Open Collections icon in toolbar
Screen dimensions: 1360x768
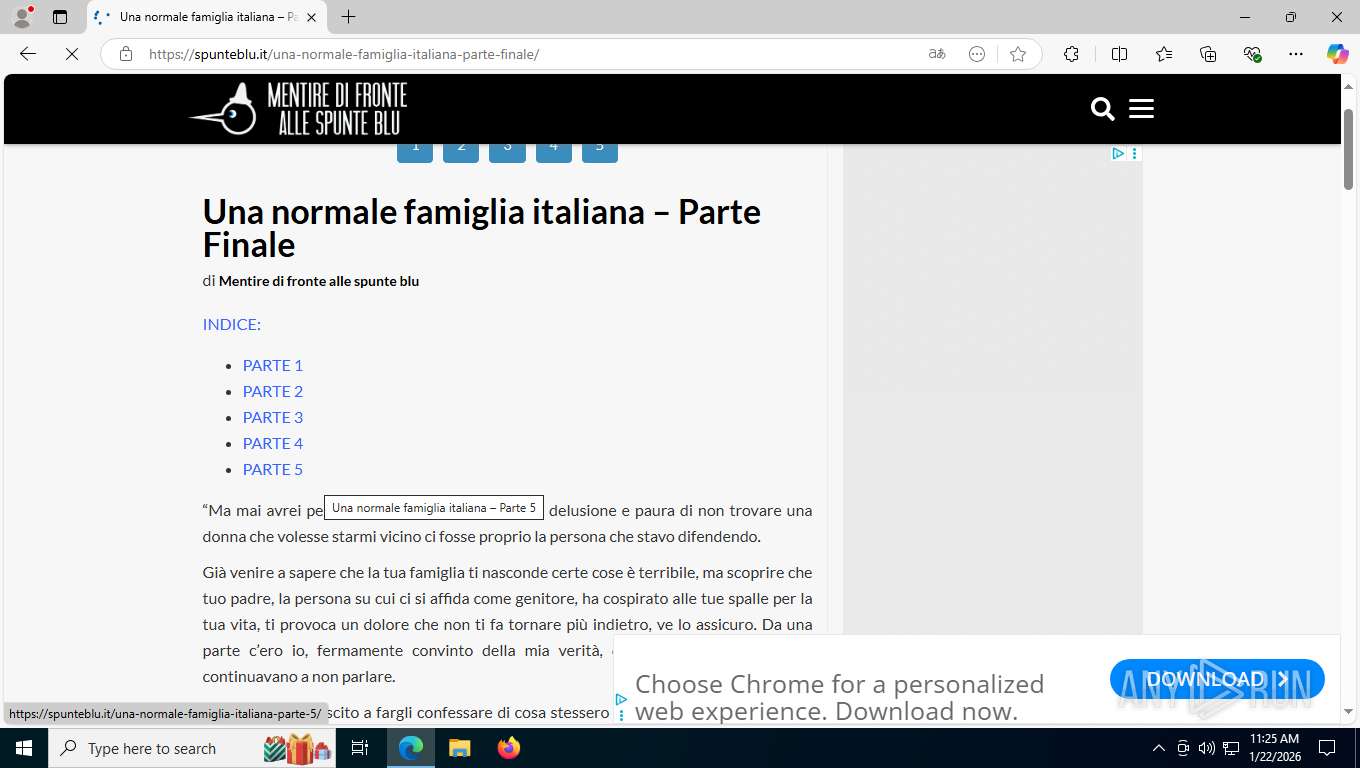pos(1208,54)
